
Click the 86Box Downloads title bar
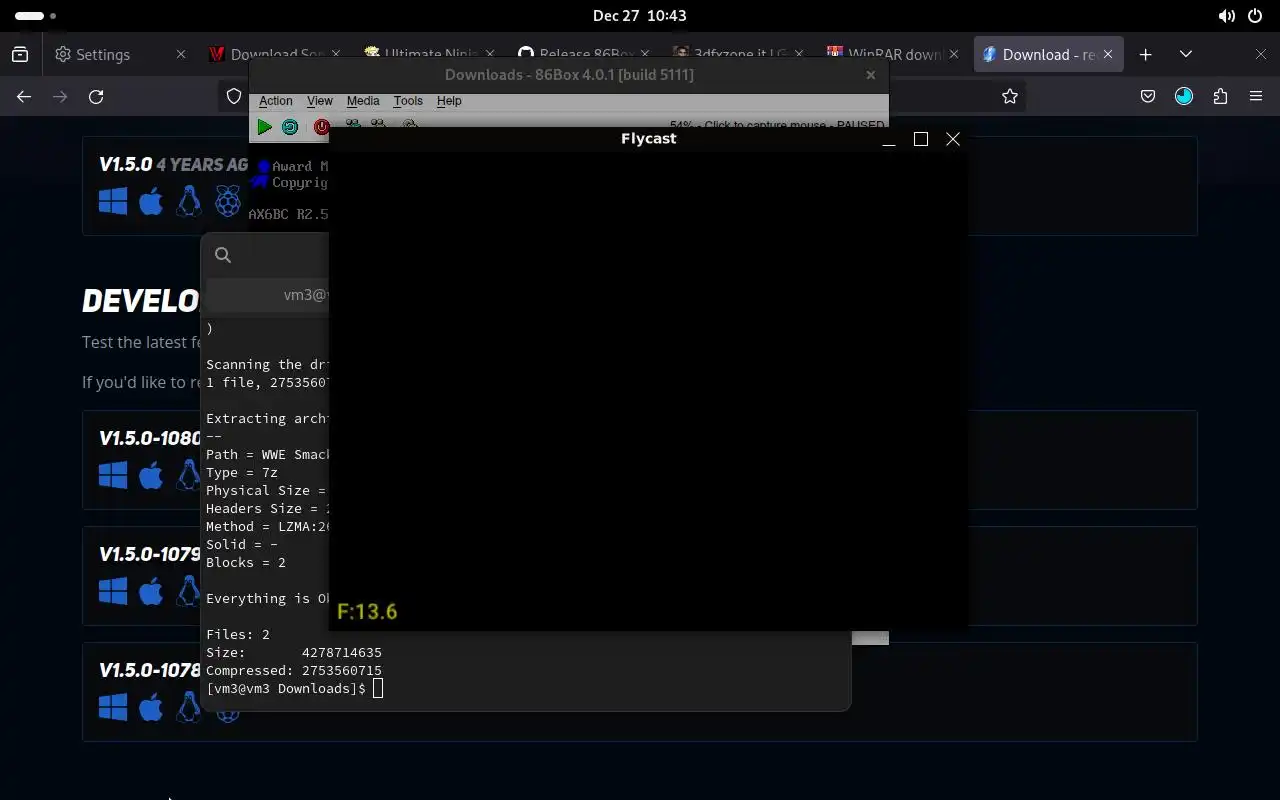(x=569, y=75)
